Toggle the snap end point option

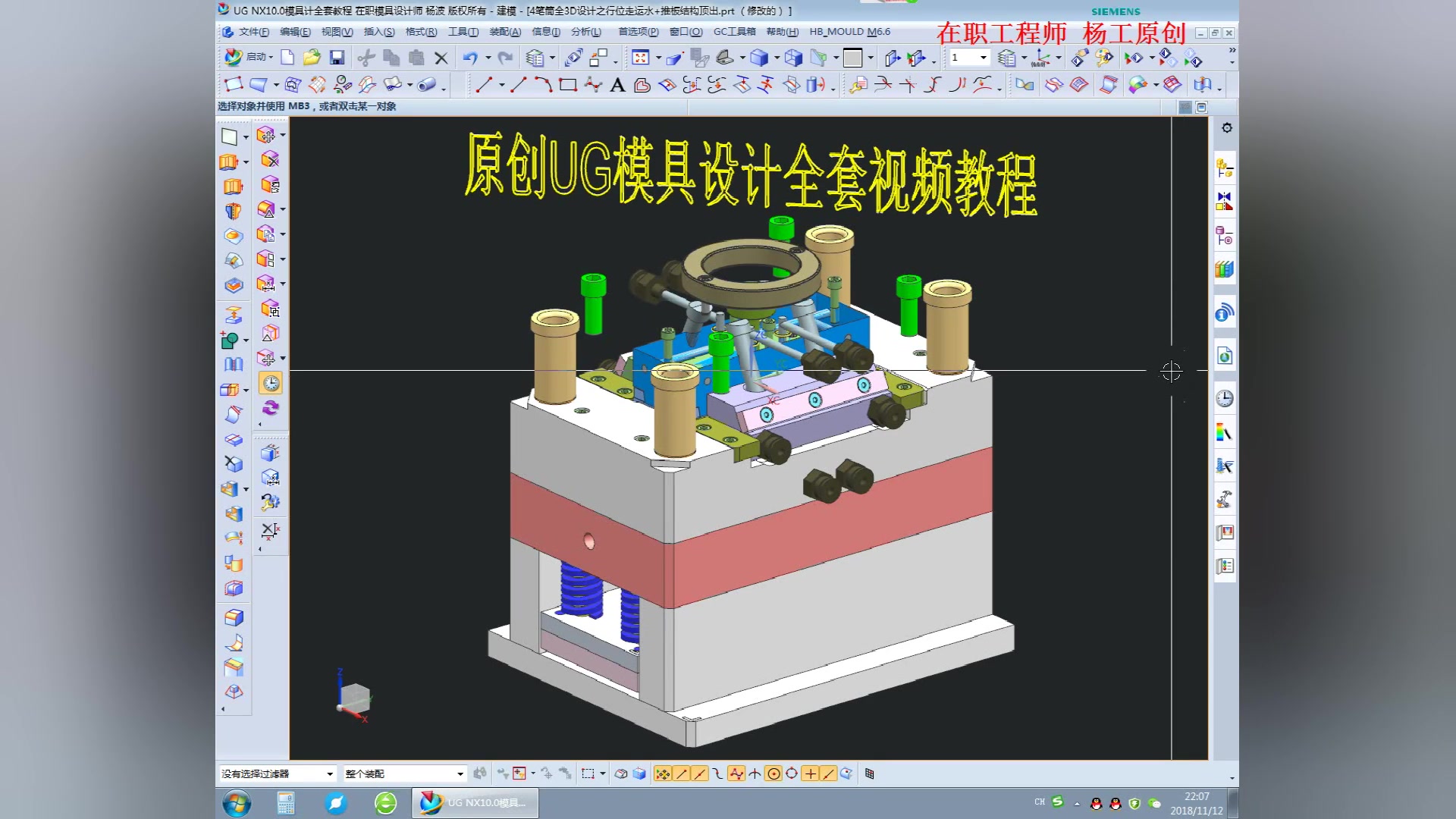coord(681,773)
